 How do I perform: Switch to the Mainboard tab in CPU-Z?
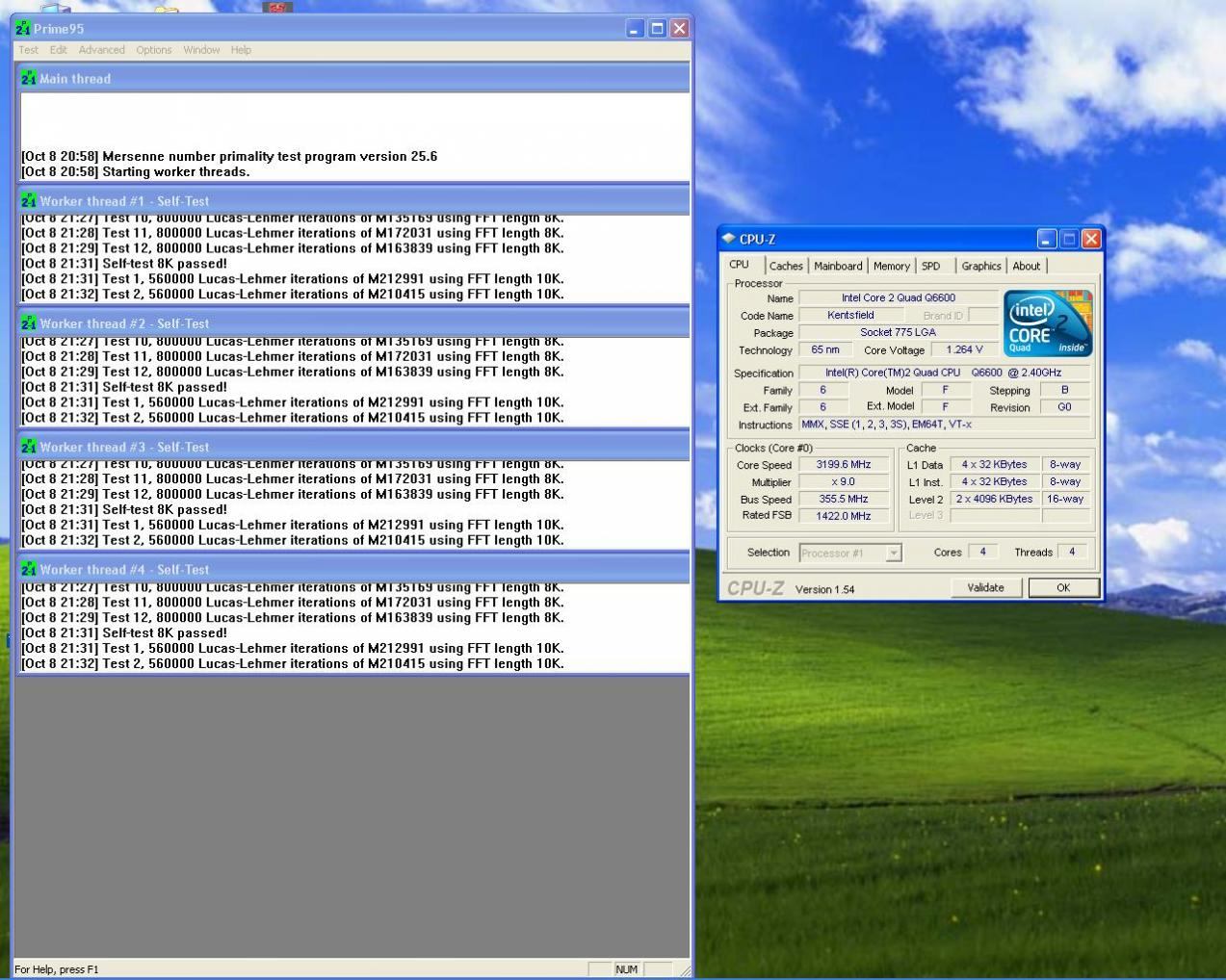838,266
